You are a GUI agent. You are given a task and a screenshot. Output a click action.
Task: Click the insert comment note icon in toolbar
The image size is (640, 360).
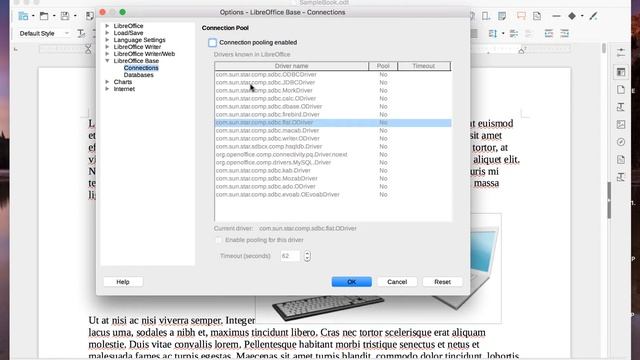[502, 16]
